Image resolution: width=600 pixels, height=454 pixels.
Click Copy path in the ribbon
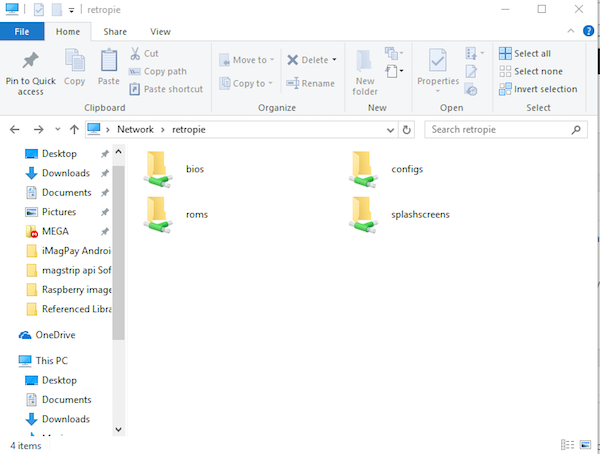[158, 72]
